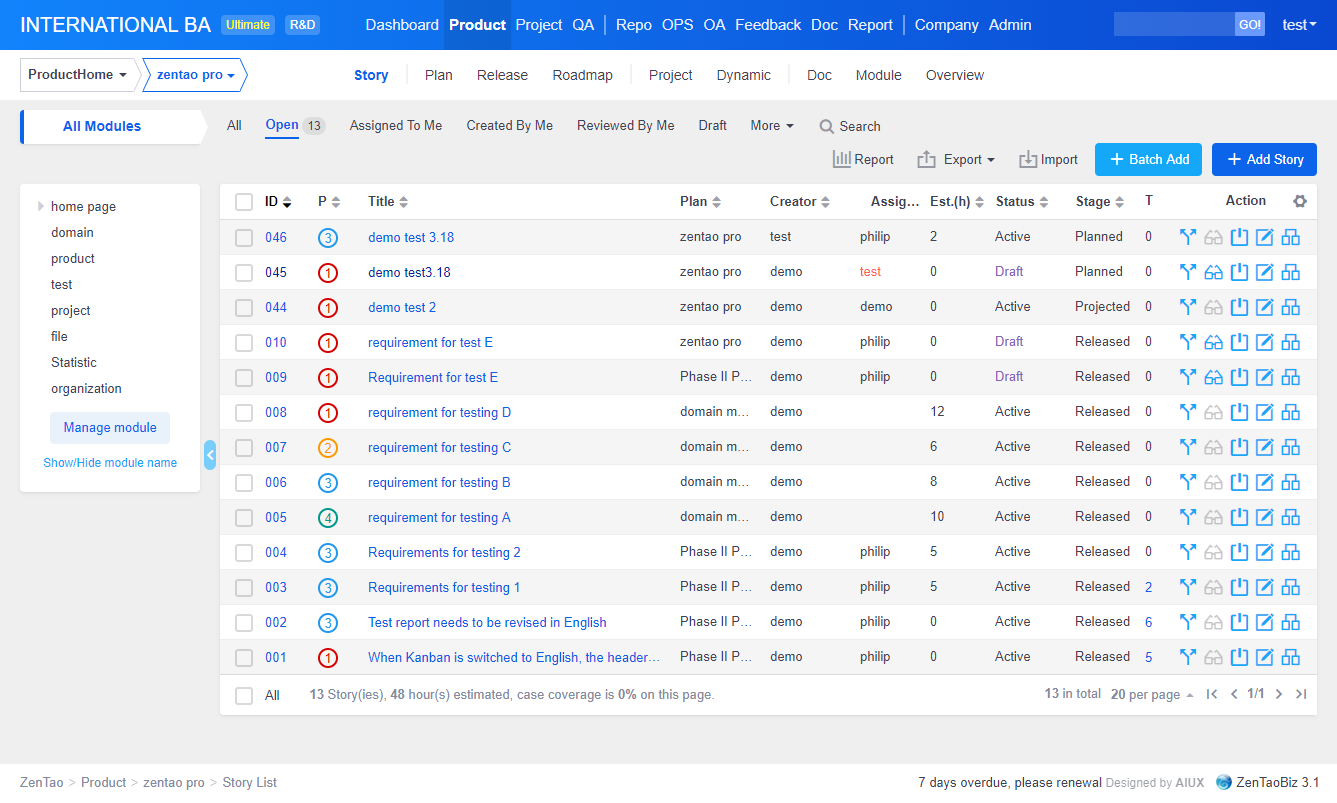The image size is (1337, 803).
Task: Select the All checkbox in the footer row
Action: click(243, 694)
